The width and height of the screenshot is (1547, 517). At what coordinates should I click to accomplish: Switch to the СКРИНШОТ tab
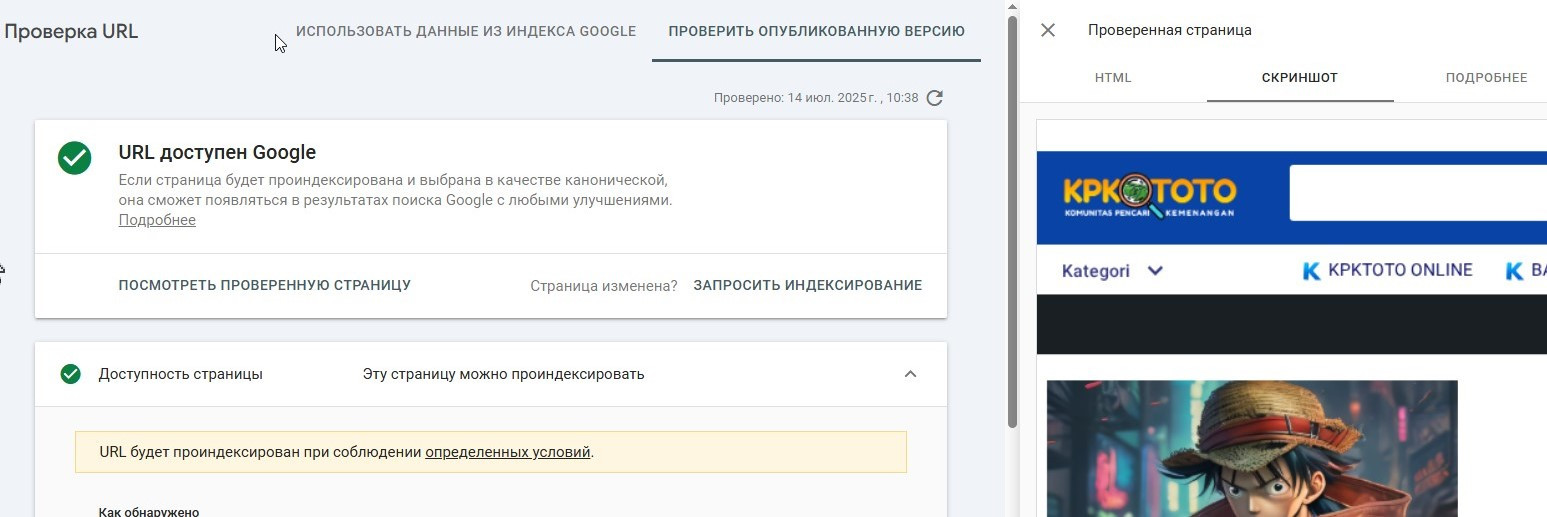[1300, 78]
